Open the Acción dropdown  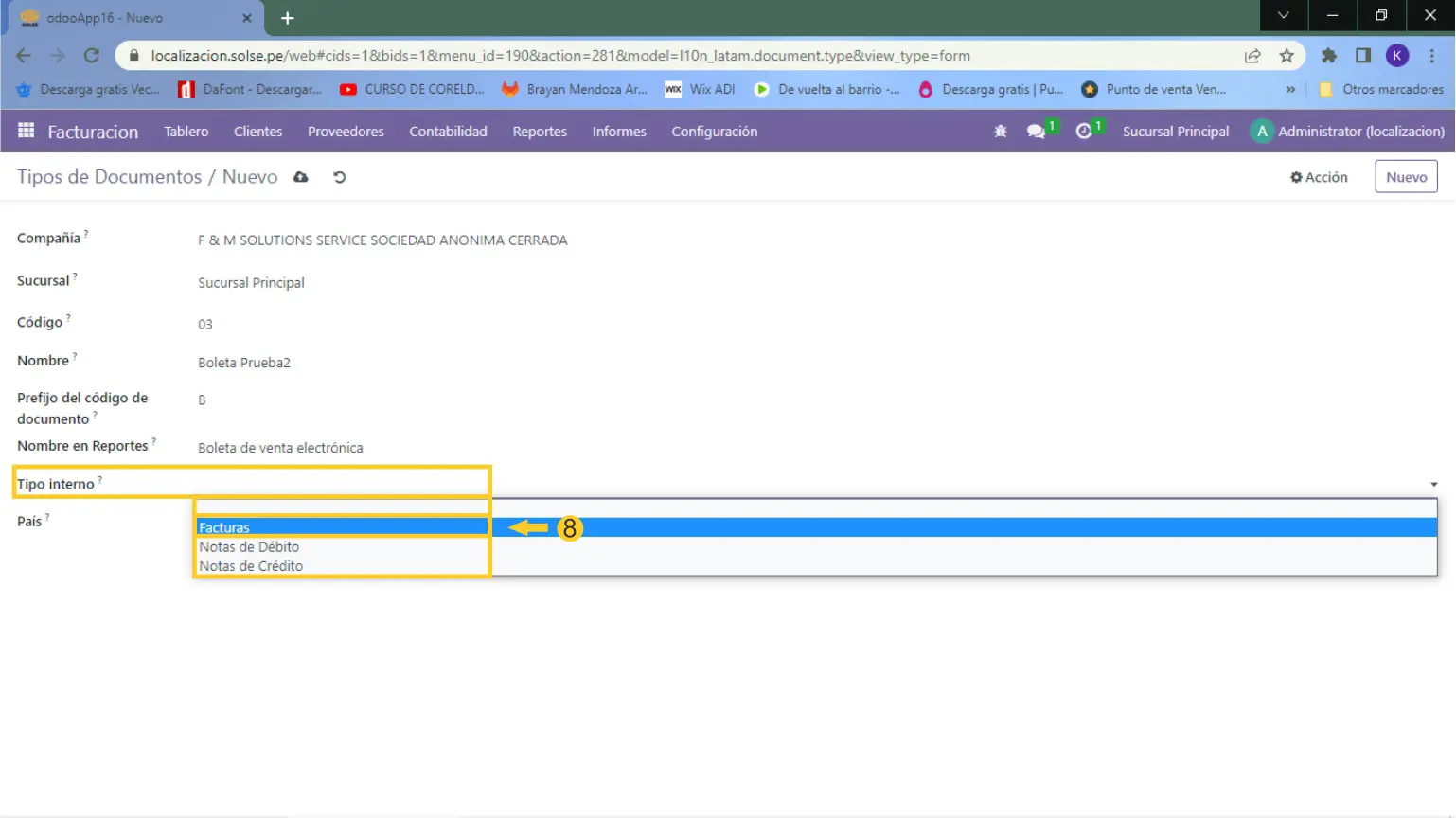1319,177
